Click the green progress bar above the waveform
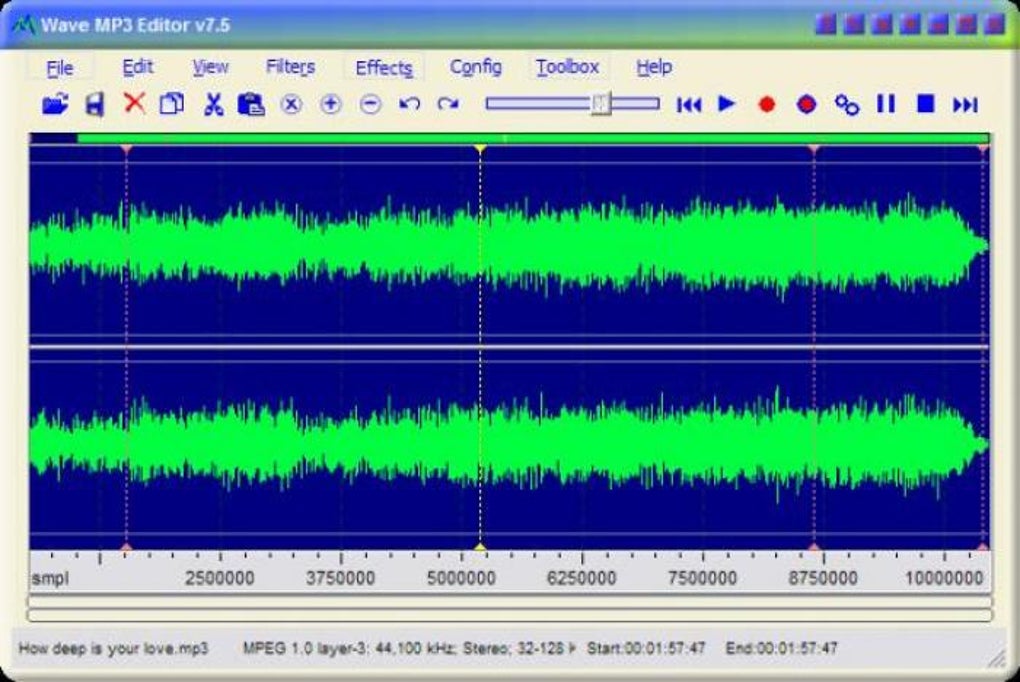Viewport: 1020px width, 682px height. pyautogui.click(x=533, y=138)
